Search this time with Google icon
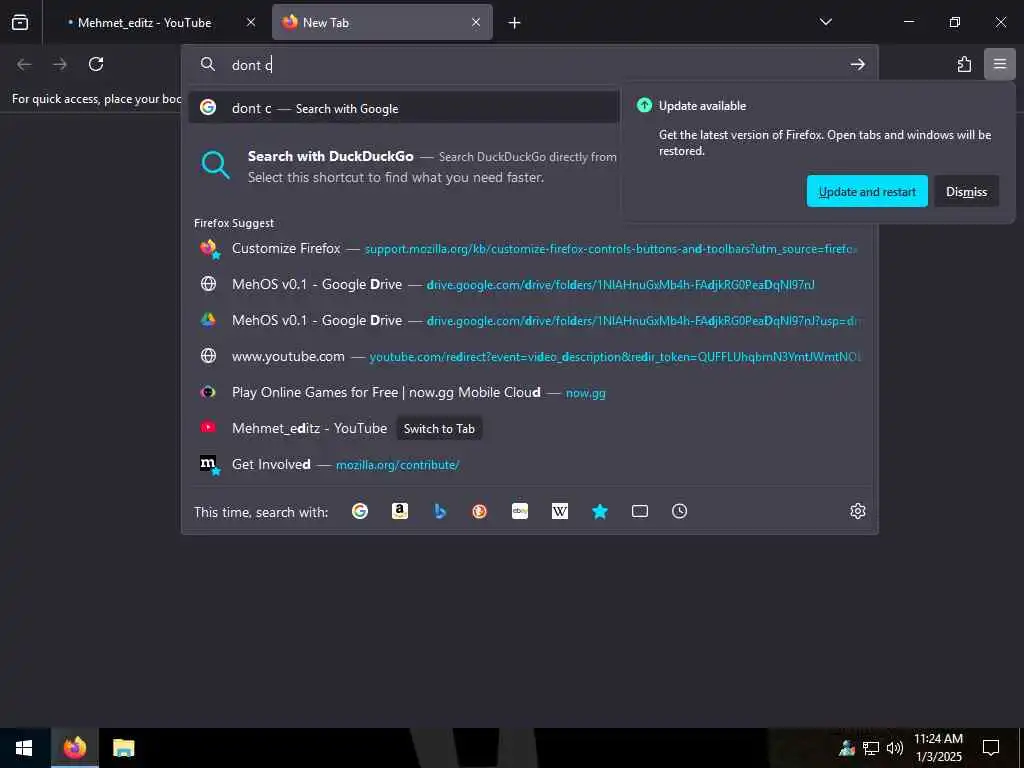 [x=360, y=511]
